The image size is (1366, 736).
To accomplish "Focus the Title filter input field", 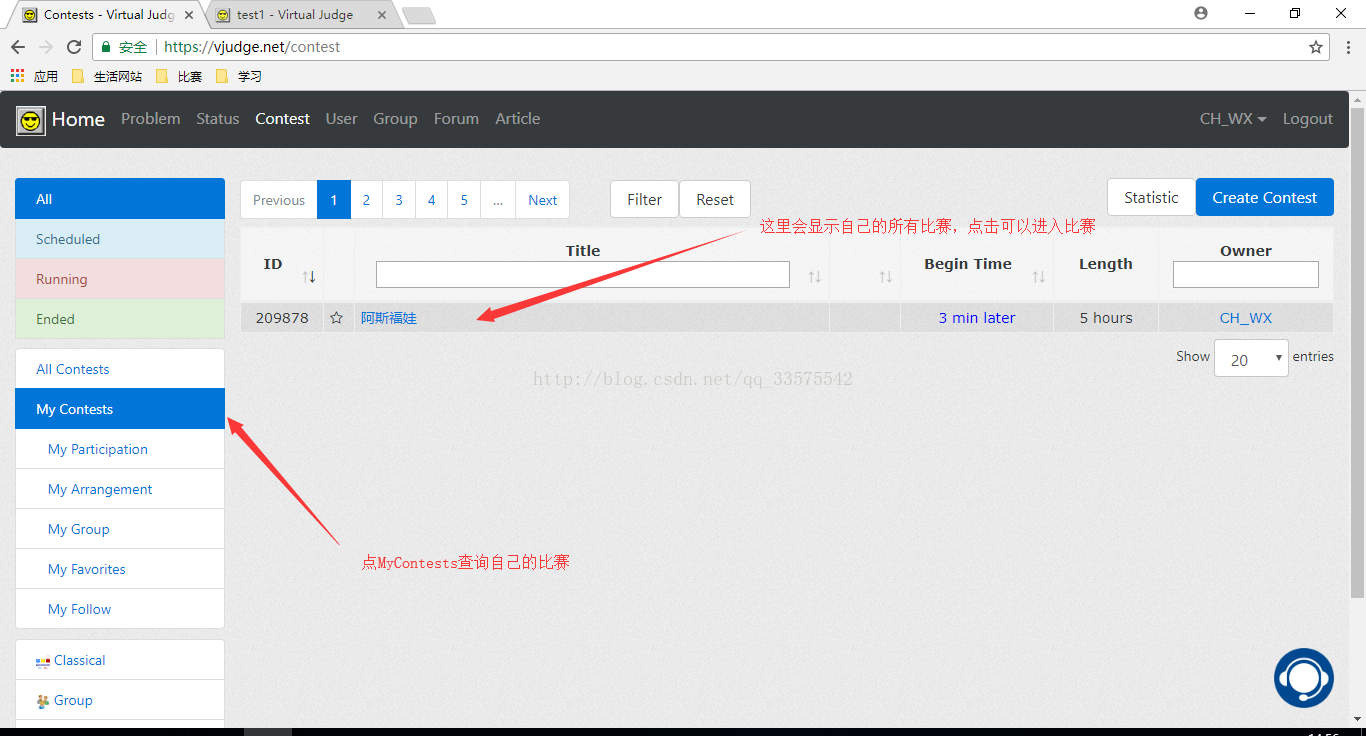I will tap(583, 275).
